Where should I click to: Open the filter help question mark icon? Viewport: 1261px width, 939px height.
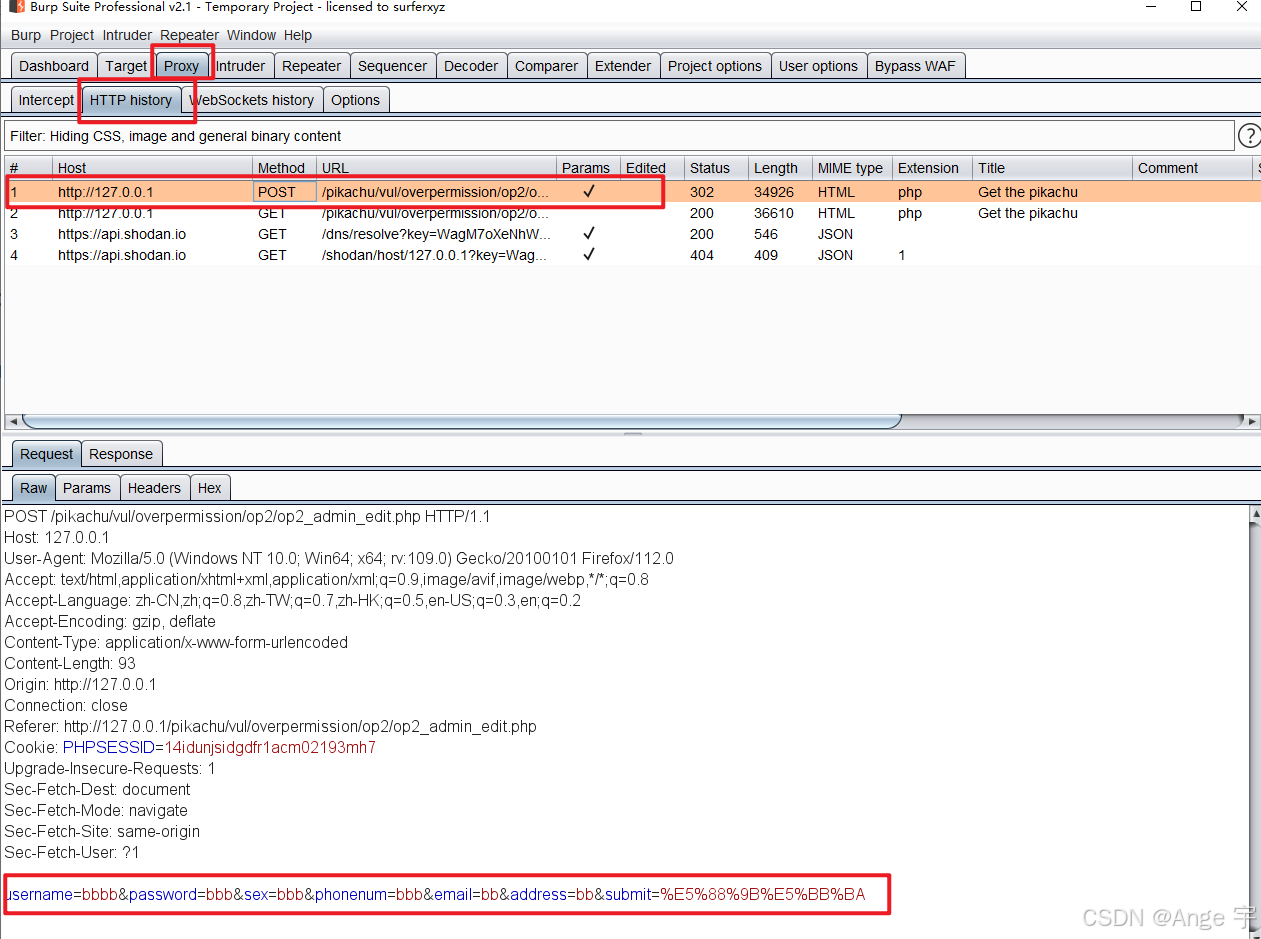pyautogui.click(x=1249, y=136)
